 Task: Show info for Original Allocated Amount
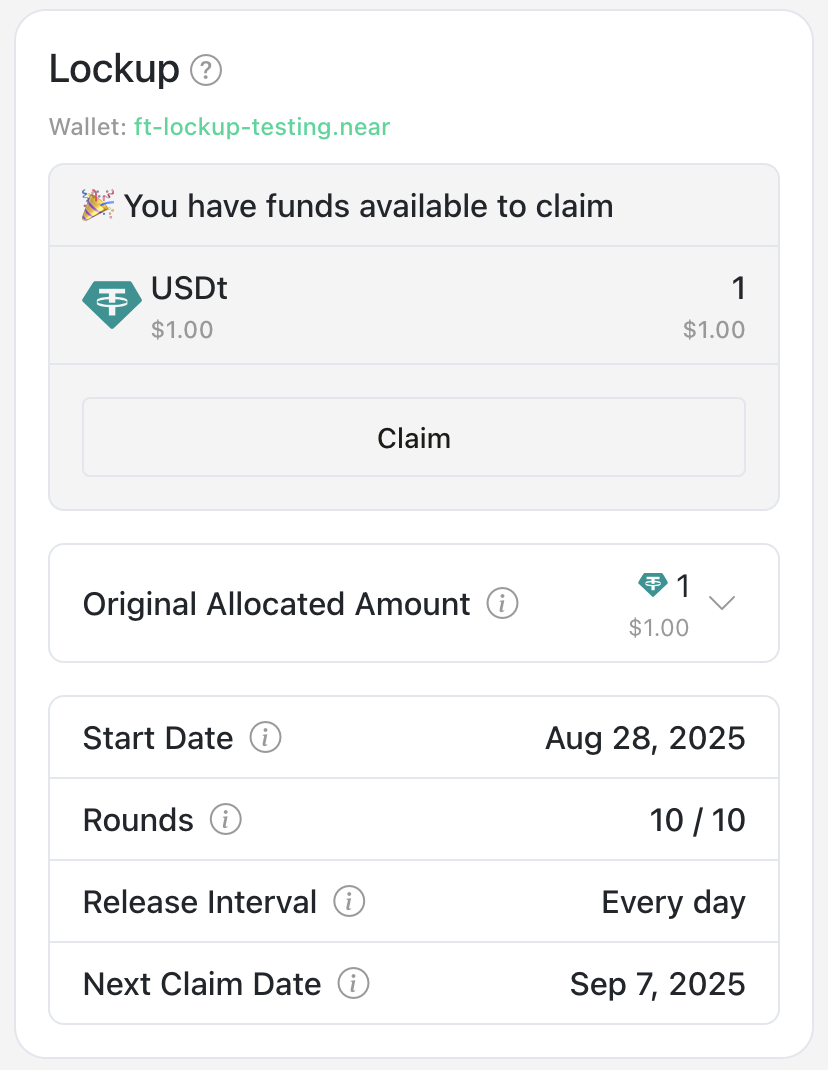pos(502,604)
